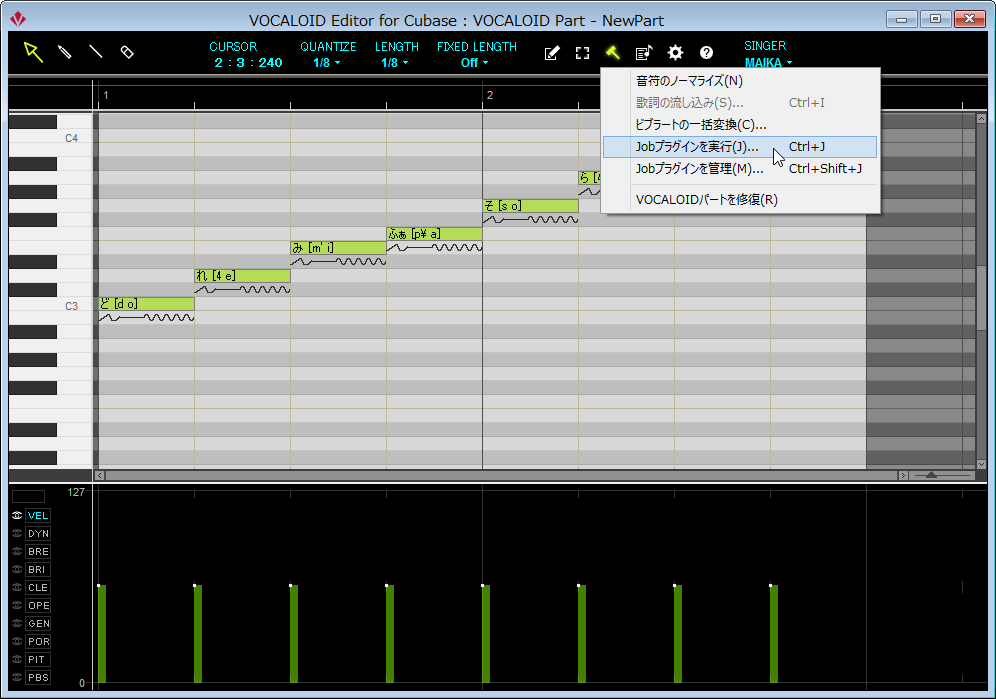The image size is (996, 699).
Task: Open the question mark help icon
Action: (706, 53)
